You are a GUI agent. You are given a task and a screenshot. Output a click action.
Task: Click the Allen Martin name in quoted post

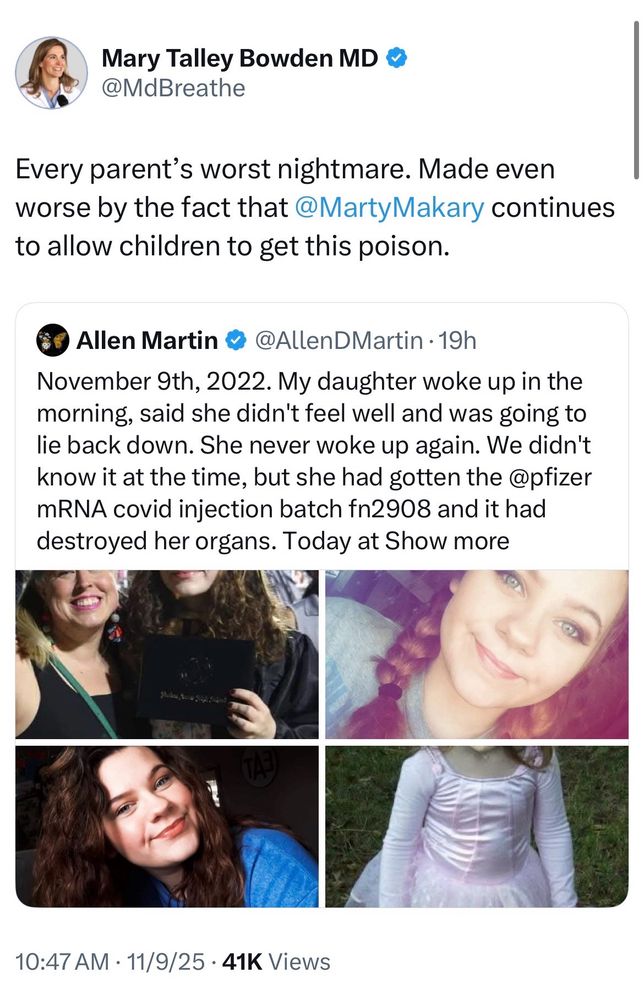point(146,341)
